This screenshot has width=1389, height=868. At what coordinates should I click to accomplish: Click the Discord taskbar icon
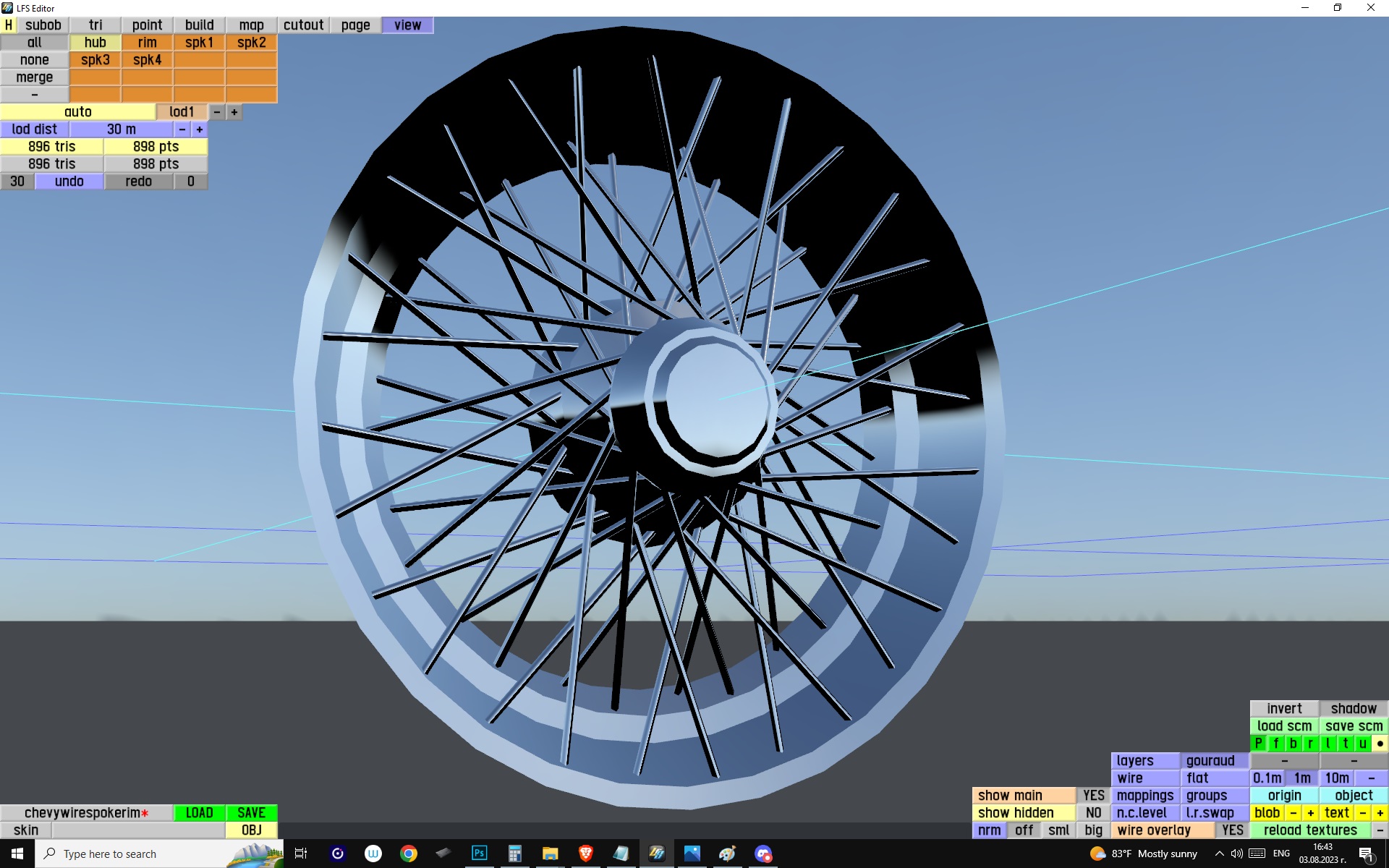point(763,854)
